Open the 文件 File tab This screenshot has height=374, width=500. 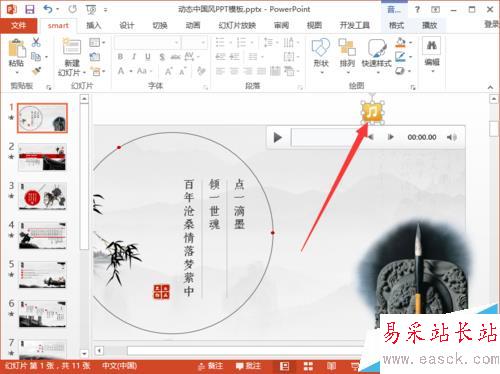(18, 25)
